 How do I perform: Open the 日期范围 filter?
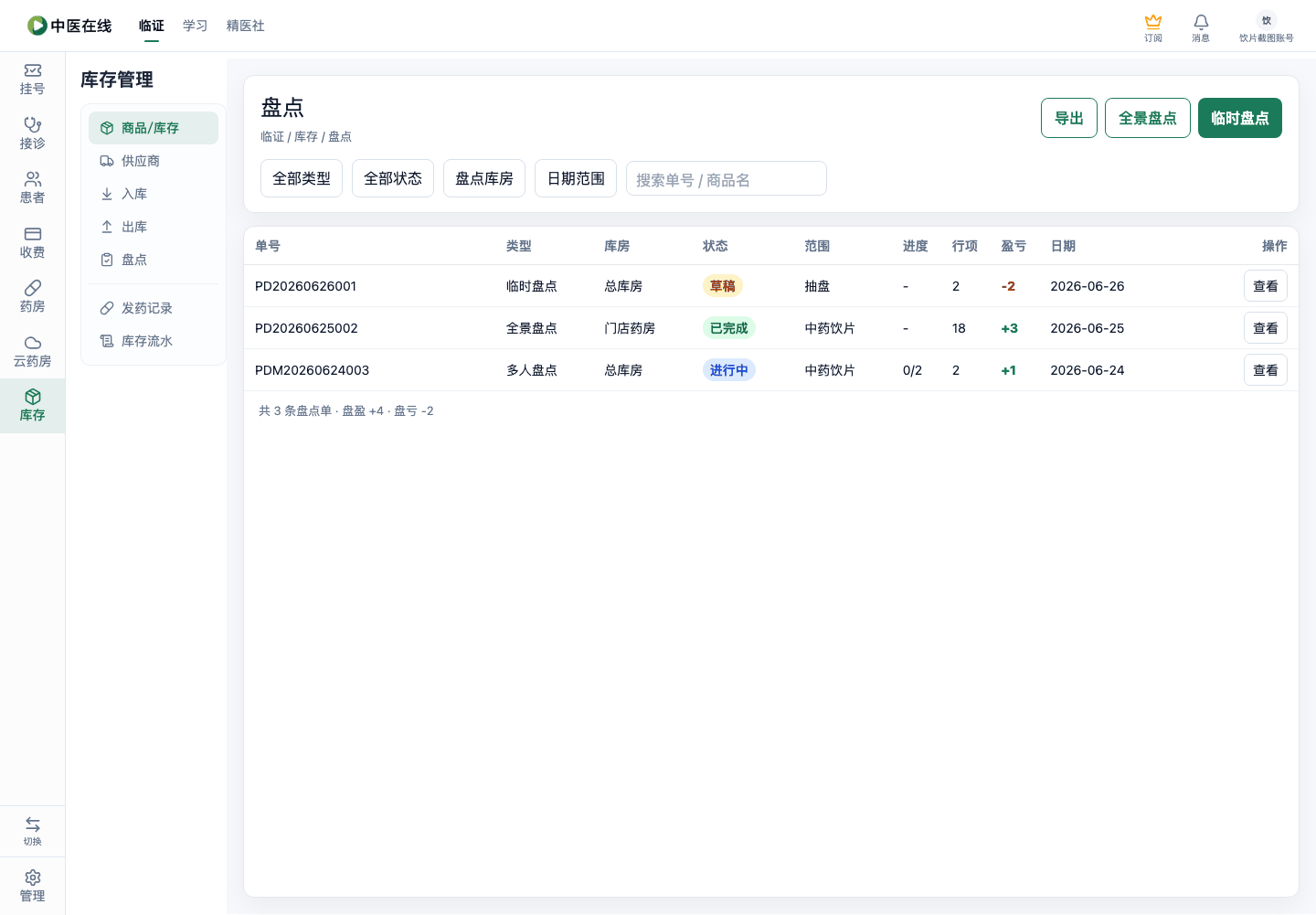click(x=576, y=178)
